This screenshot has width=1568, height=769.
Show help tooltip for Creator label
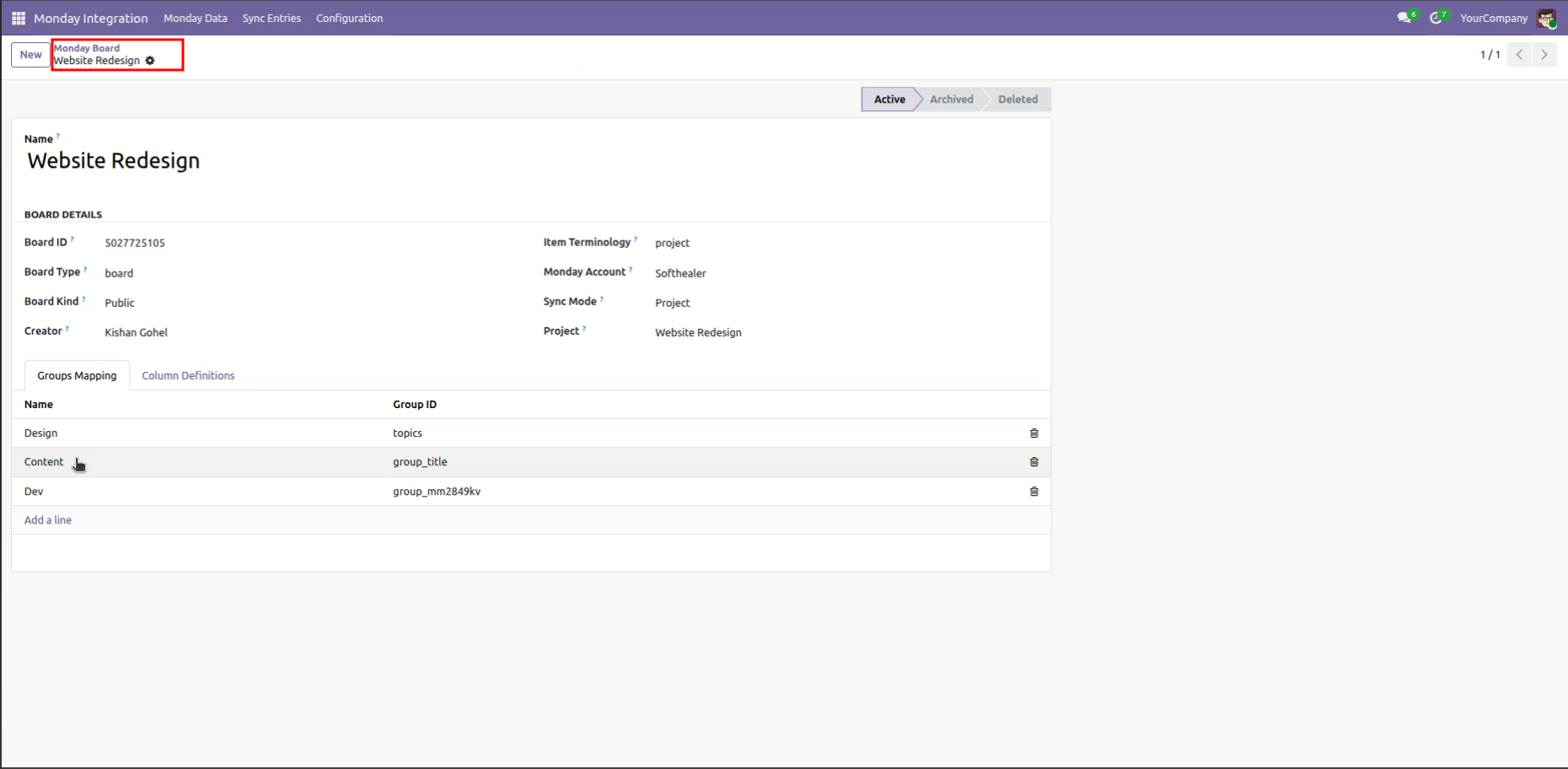point(67,327)
